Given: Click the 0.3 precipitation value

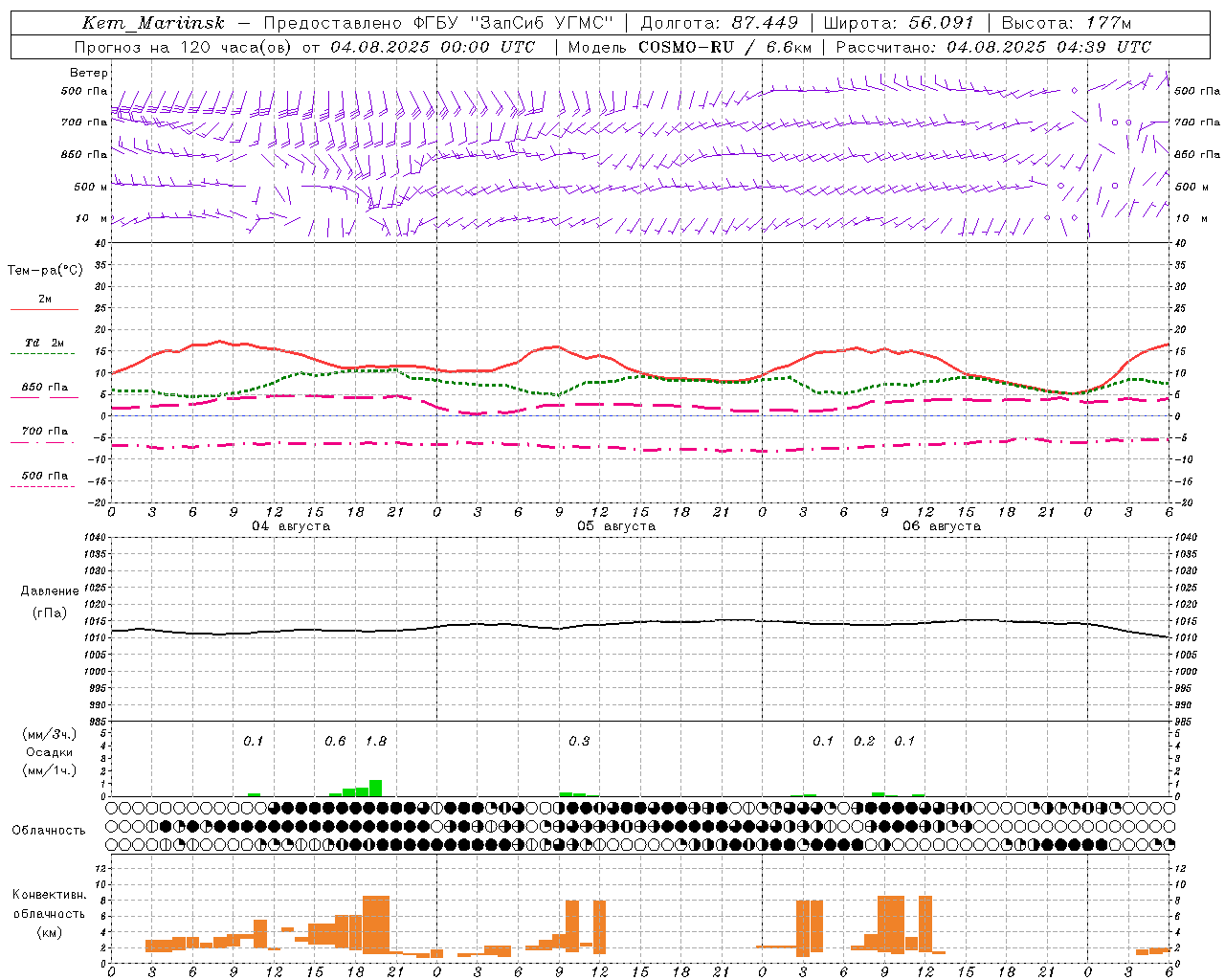Looking at the screenshot, I should coord(579,742).
